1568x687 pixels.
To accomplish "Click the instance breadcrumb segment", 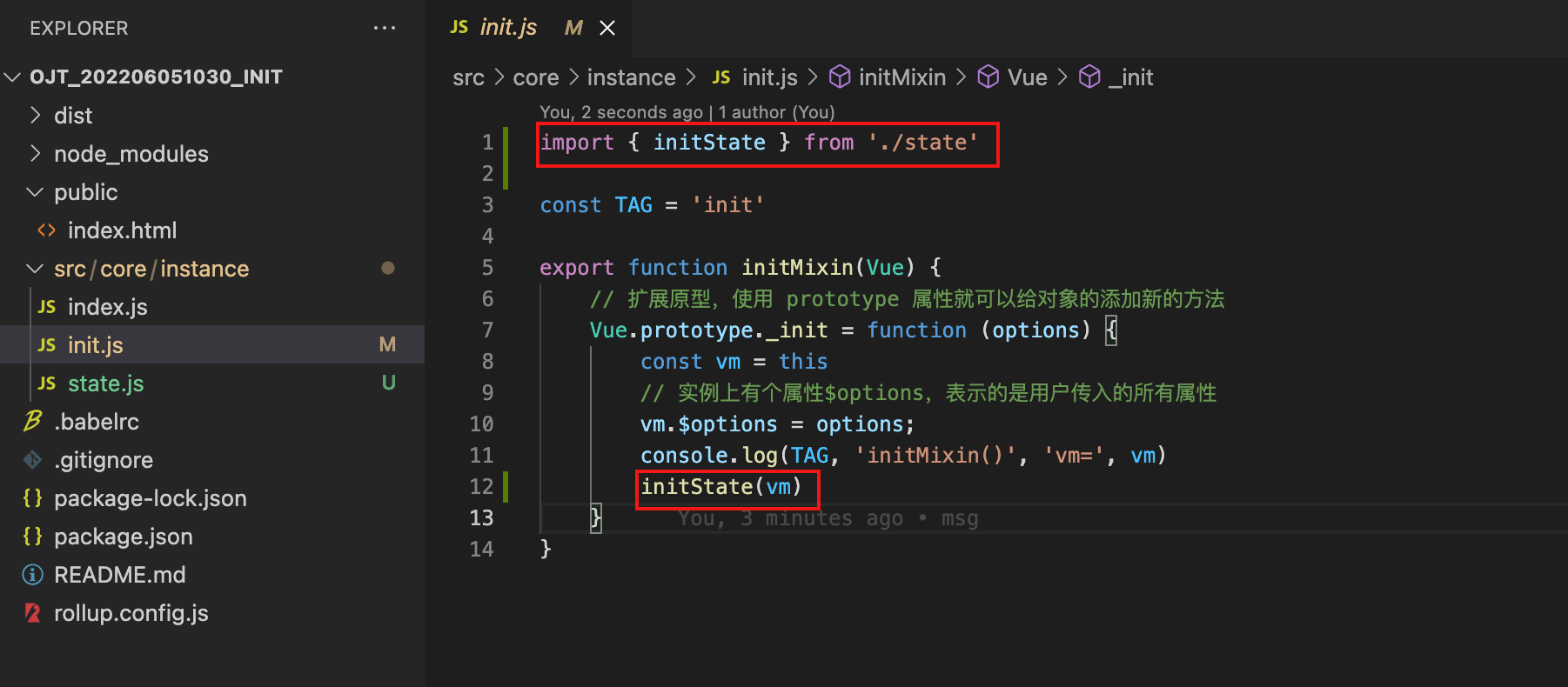I will click(x=631, y=77).
